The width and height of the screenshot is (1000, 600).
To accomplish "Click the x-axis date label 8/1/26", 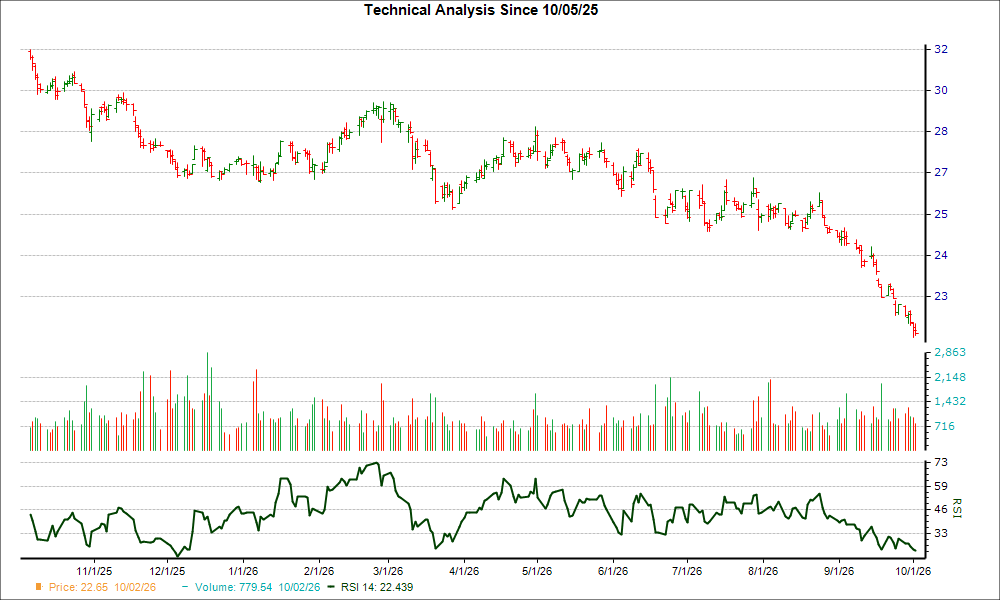I will pos(763,571).
